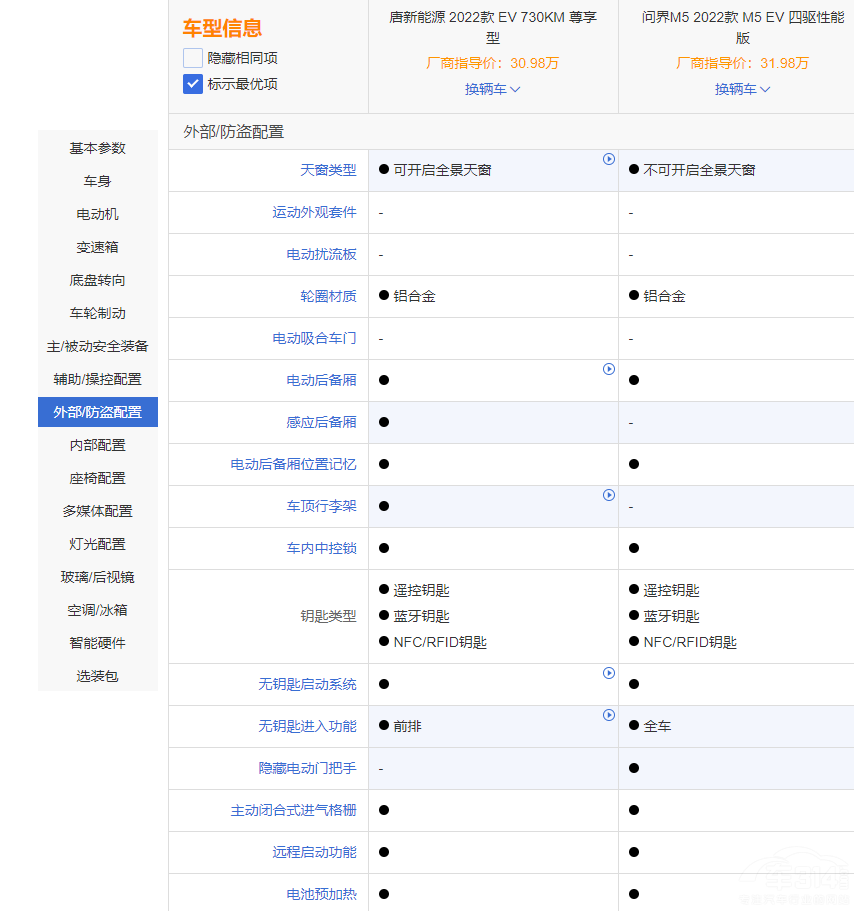Expand 换辆车 dropdown under 唐新能源
Screen dimensions: 854x911
[492, 89]
